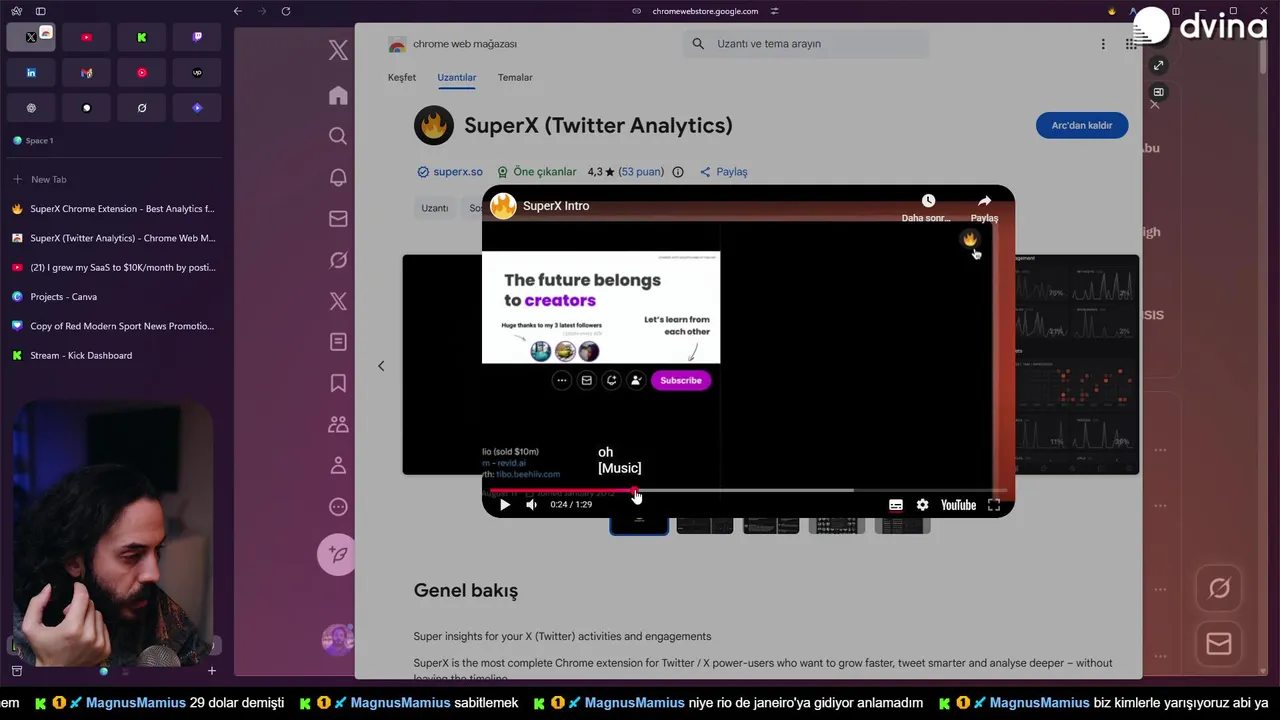Select the second gallery thumbnail below video

point(705,525)
